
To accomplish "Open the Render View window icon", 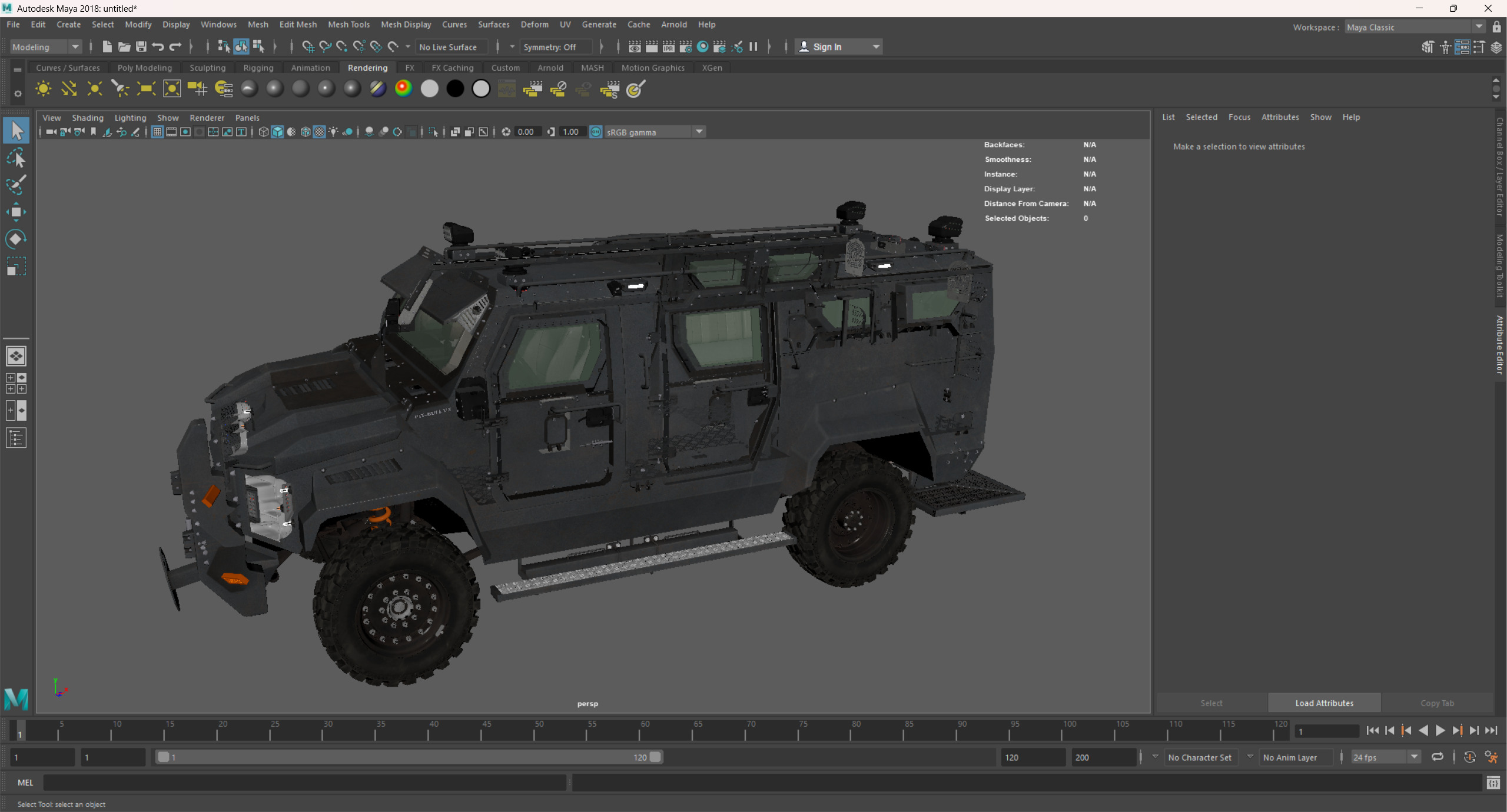I will coord(635,46).
